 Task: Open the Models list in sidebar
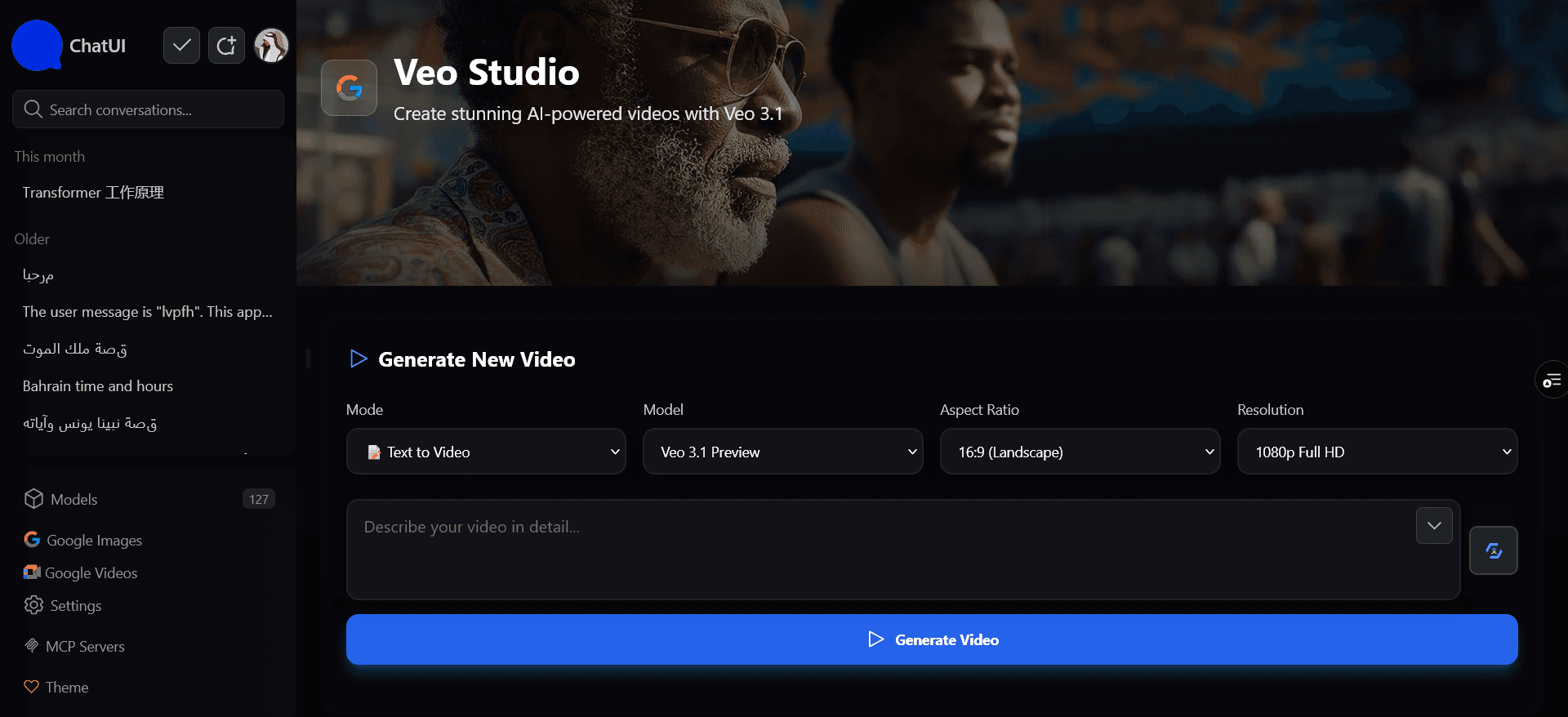(x=73, y=499)
